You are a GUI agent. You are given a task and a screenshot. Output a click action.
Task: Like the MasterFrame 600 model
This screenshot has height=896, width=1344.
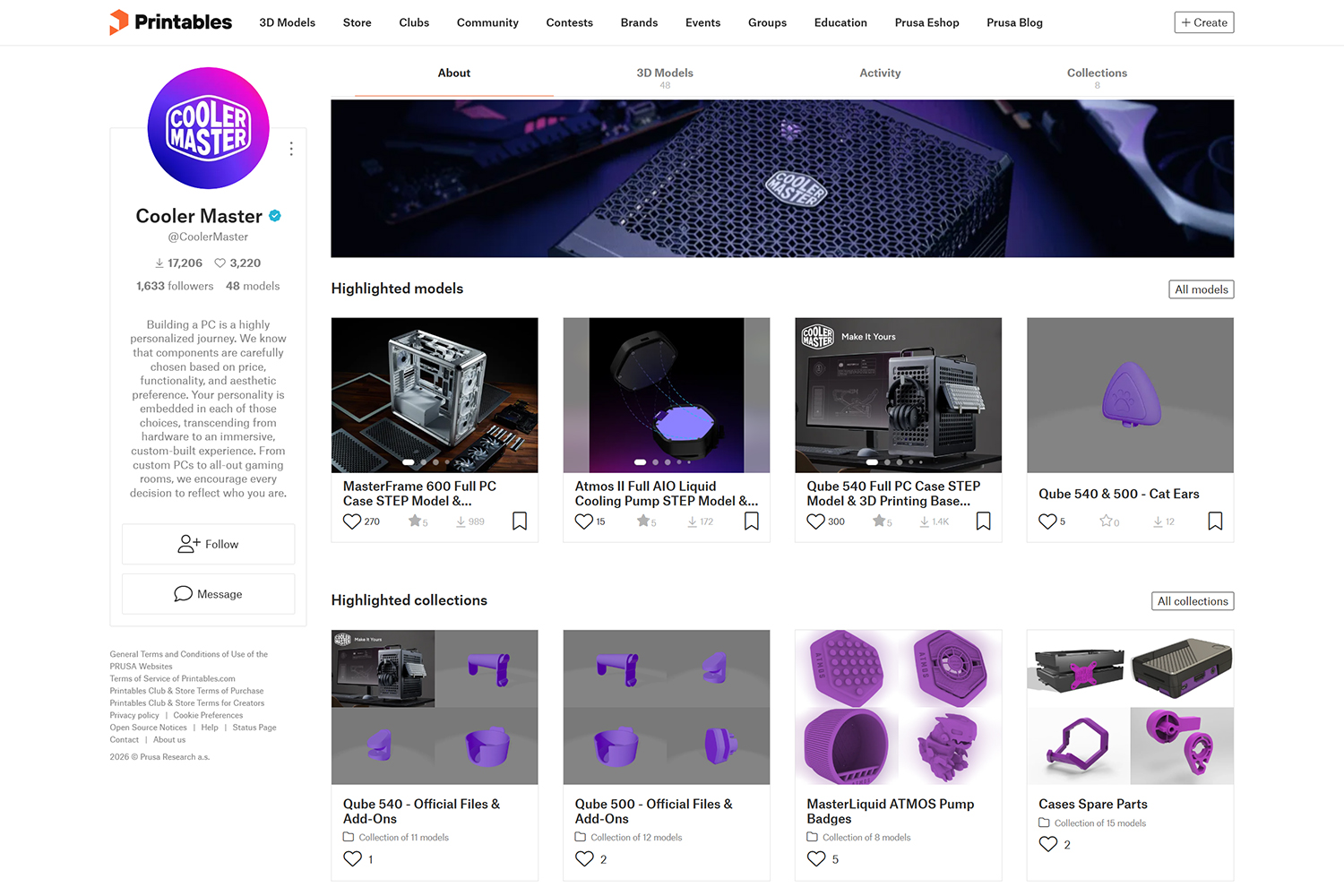click(x=352, y=520)
